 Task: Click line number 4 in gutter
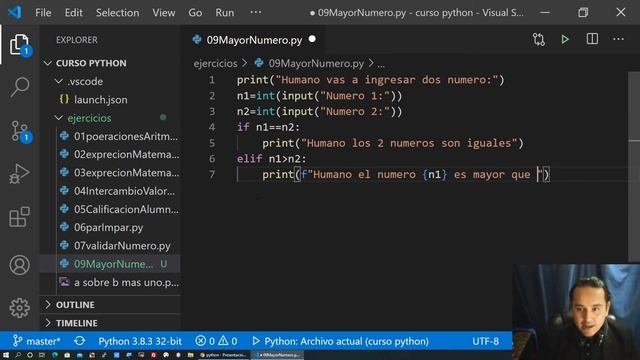click(x=212, y=127)
